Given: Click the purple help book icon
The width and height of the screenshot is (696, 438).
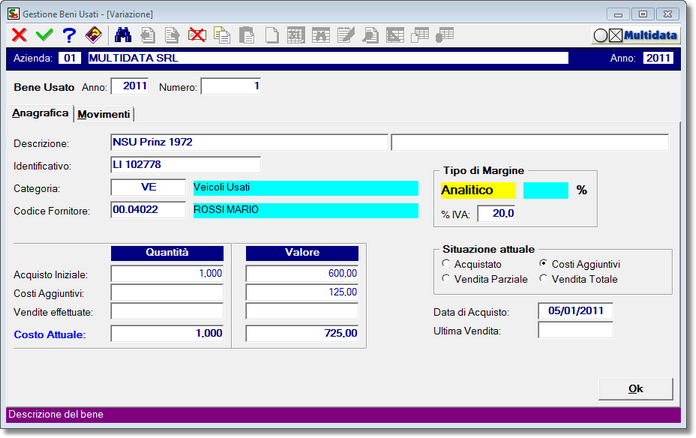Looking at the screenshot, I should tap(93, 35).
